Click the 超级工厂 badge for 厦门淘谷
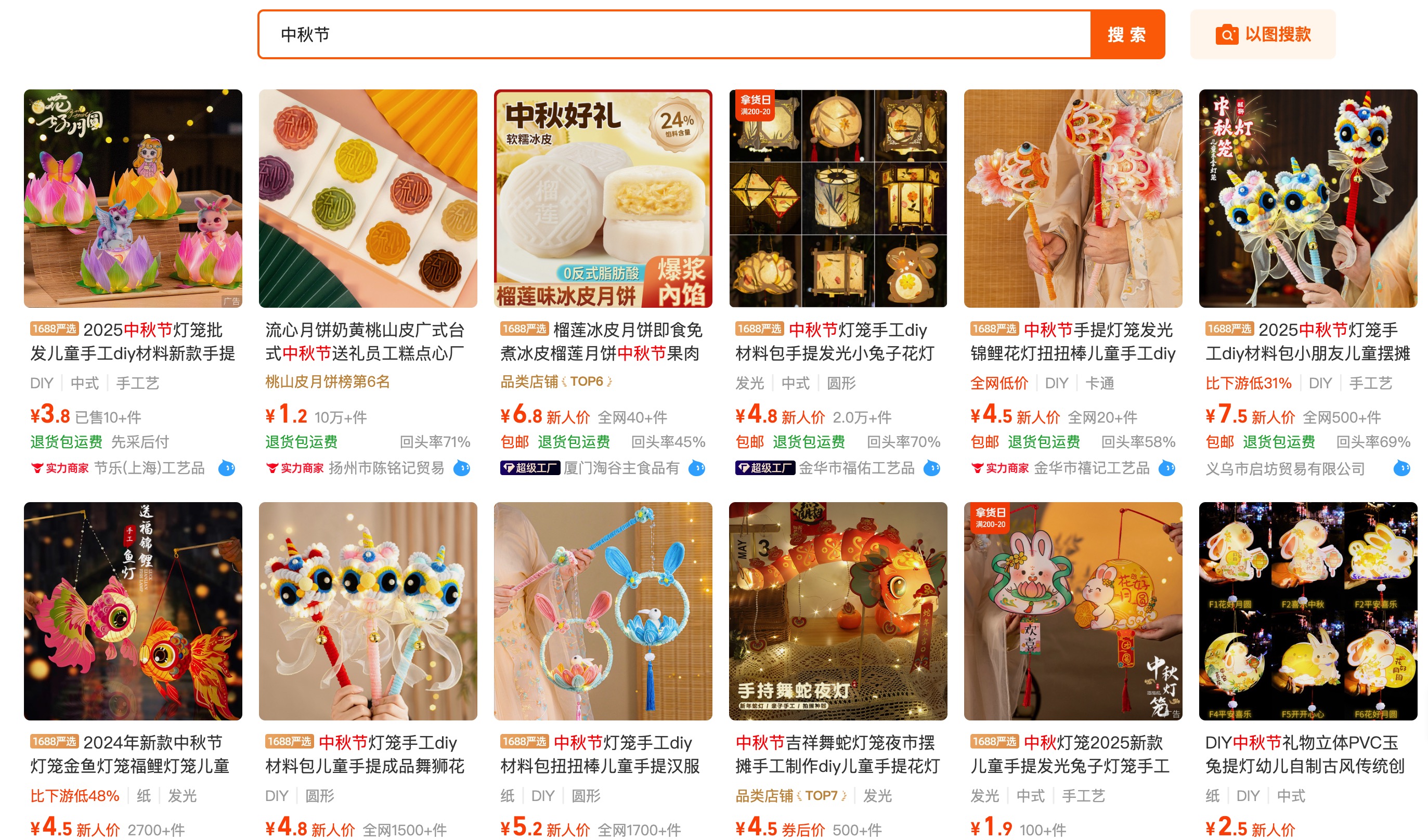This screenshot has height=840, width=1428. tap(530, 468)
